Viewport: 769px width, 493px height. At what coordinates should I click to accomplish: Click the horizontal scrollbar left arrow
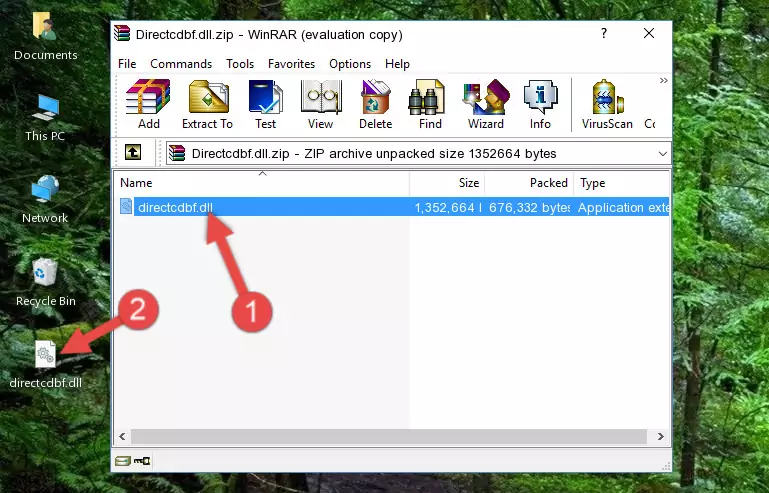pyautogui.click(x=123, y=436)
